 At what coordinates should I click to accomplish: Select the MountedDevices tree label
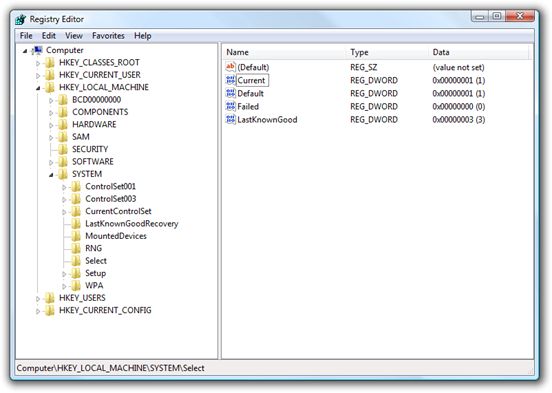[116, 236]
